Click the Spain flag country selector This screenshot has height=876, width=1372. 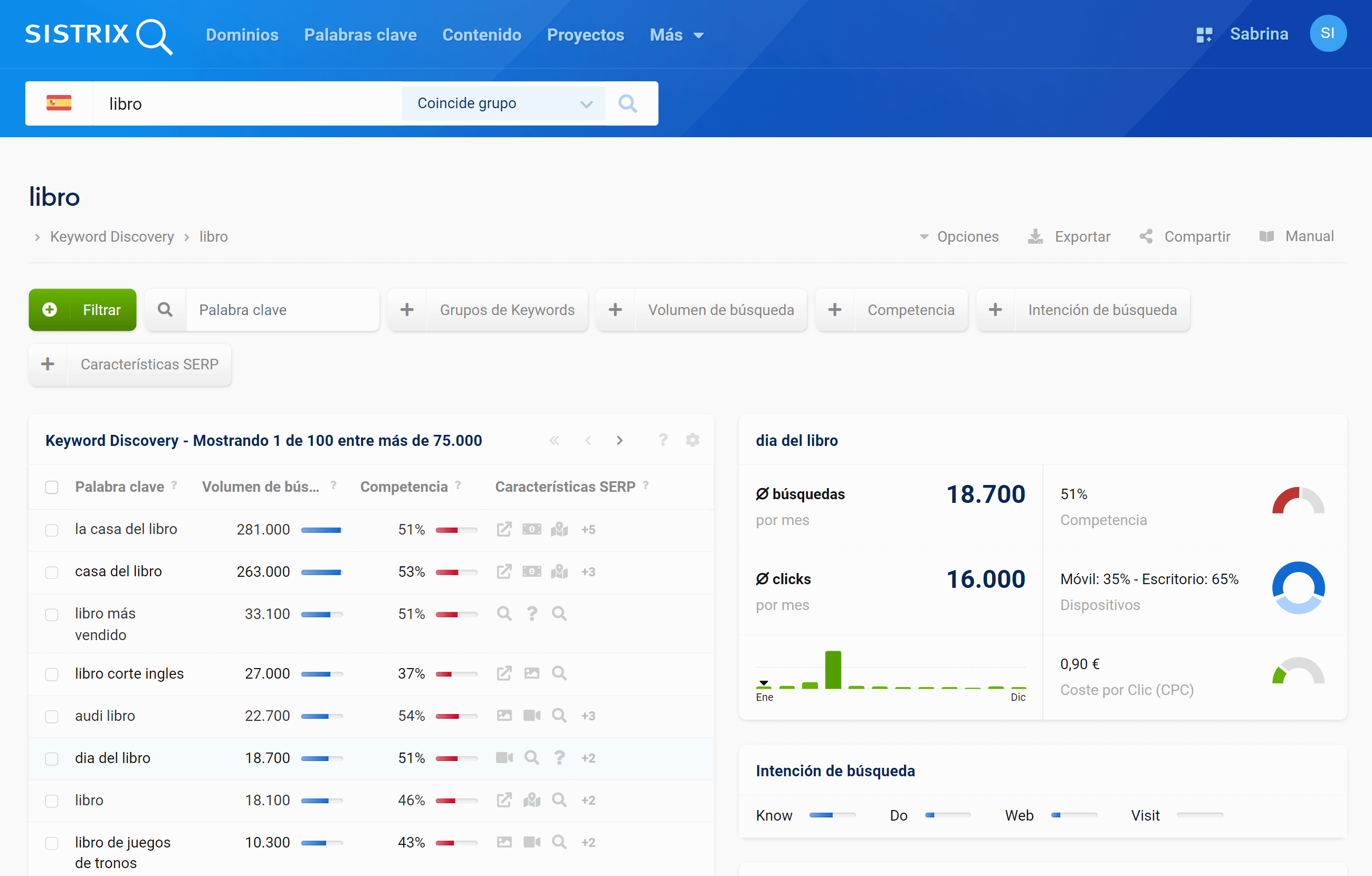(x=59, y=103)
